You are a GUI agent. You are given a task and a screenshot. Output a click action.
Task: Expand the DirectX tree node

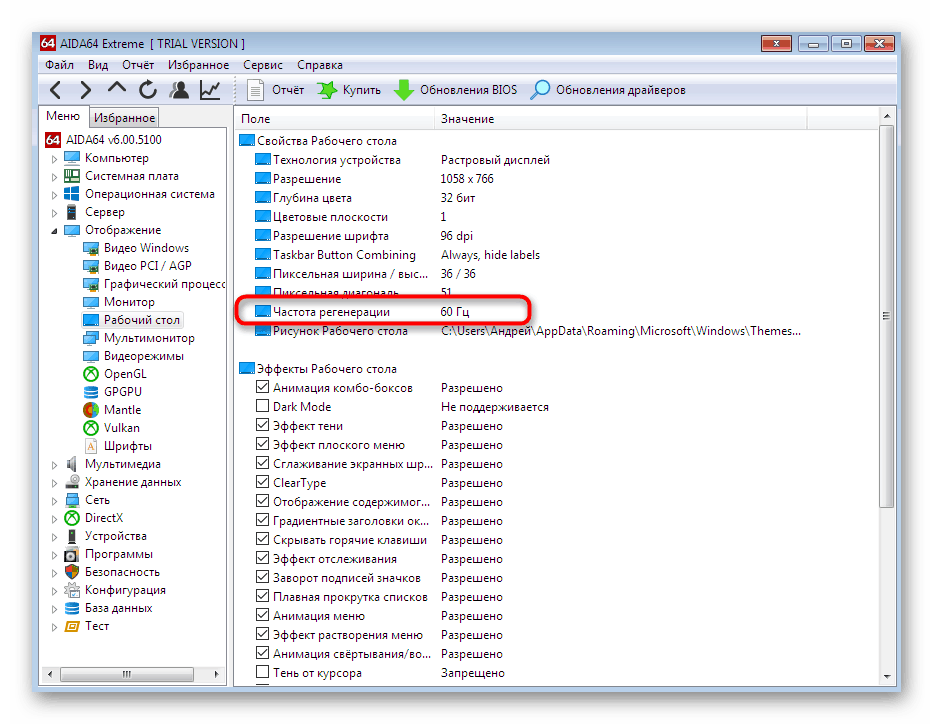click(x=54, y=519)
